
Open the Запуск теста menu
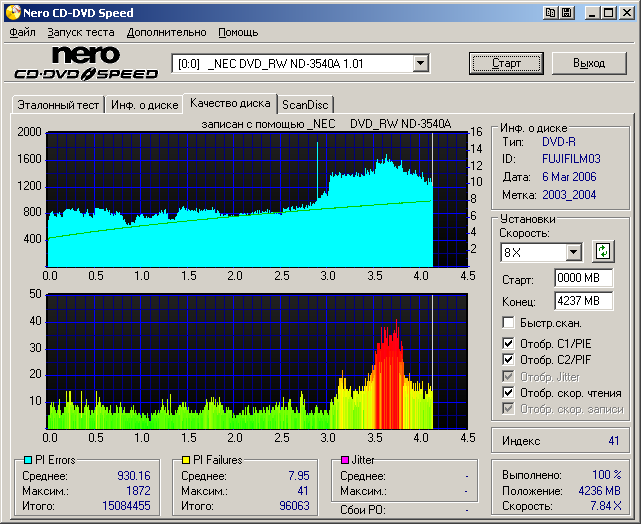80,32
